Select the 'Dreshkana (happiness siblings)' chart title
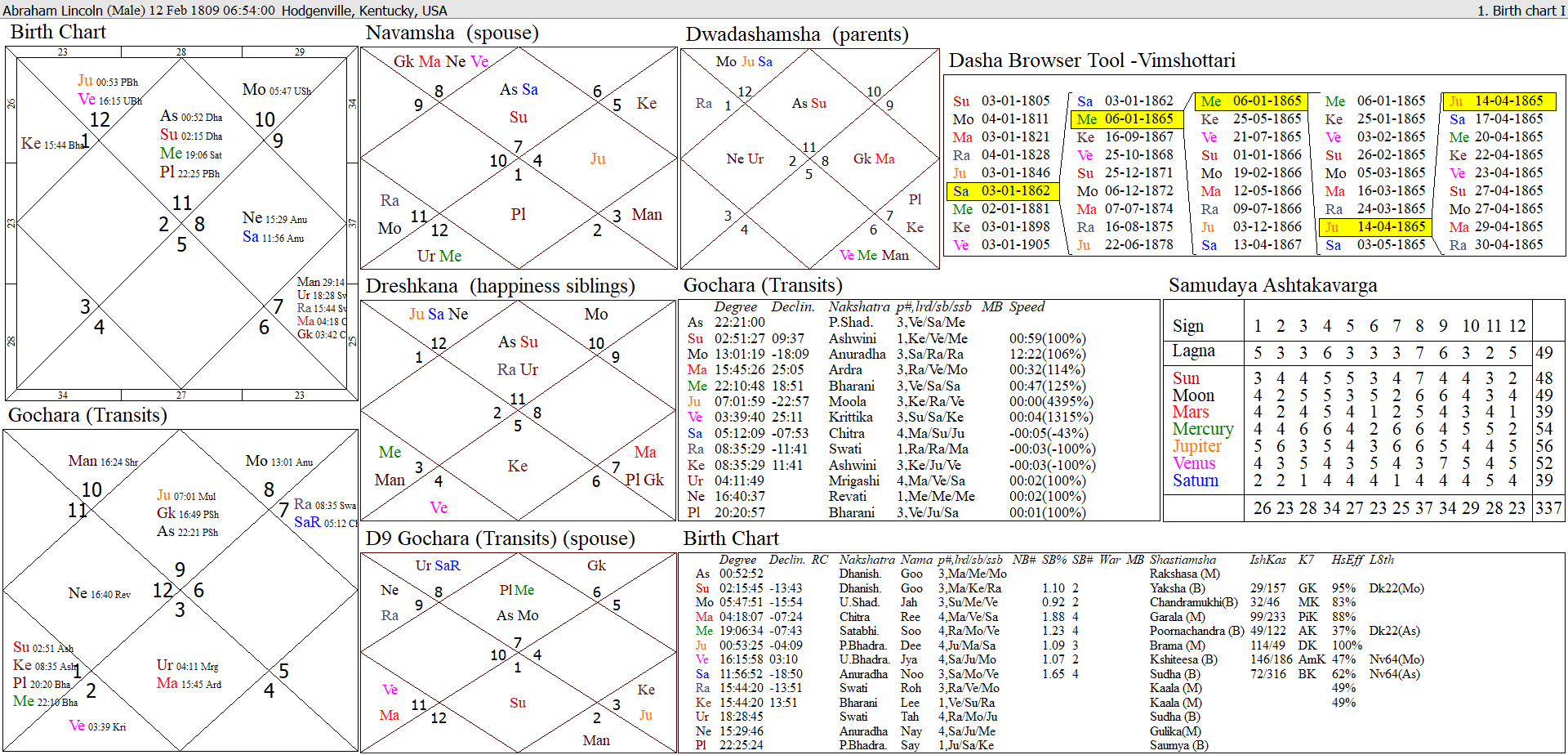This screenshot has height=755, width=1568. 500,286
